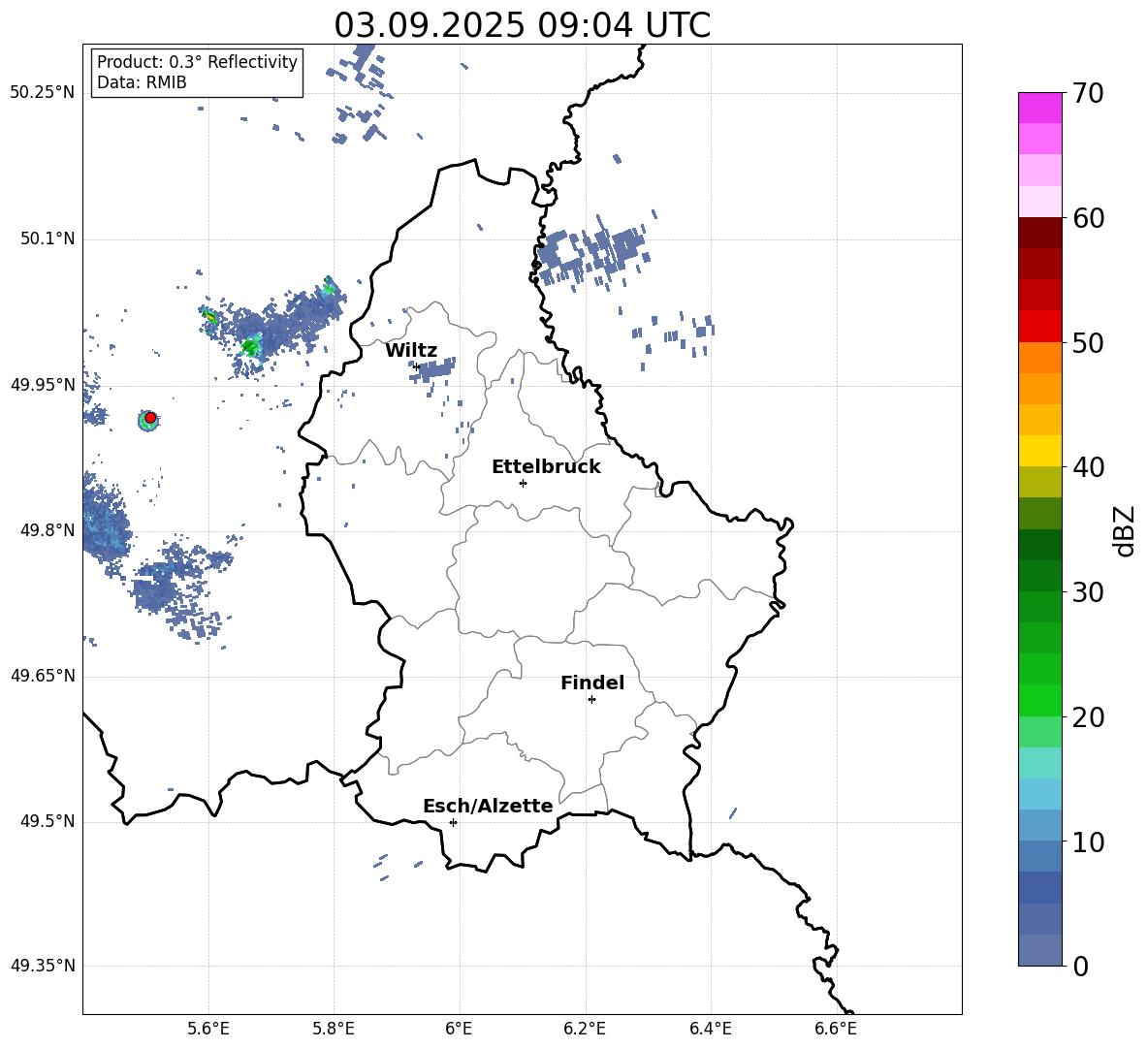Click the 10 tick on colorbar
Viewport: 1148px width, 1048px height.
coord(1088,842)
